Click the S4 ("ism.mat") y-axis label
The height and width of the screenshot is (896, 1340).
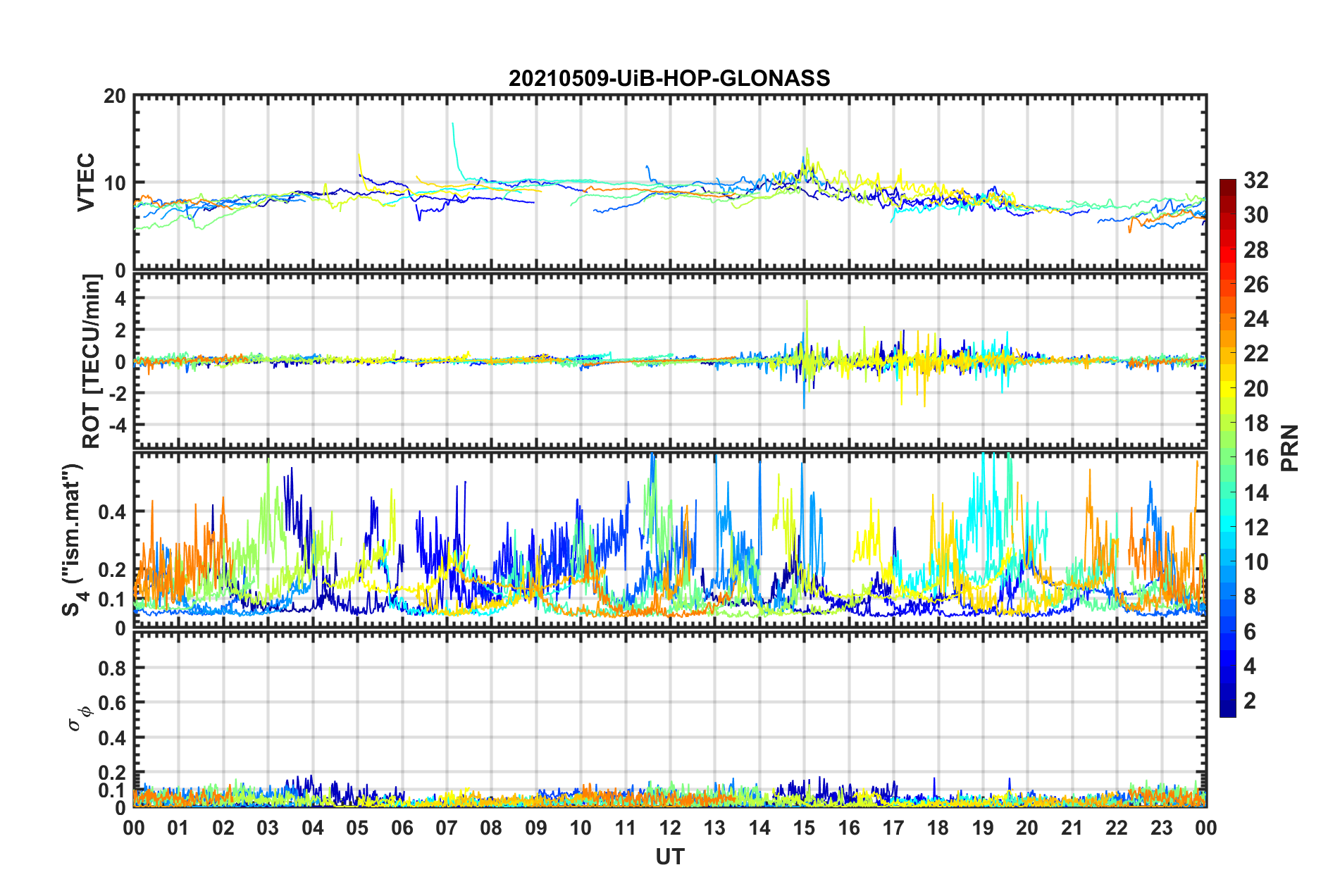(x=73, y=540)
